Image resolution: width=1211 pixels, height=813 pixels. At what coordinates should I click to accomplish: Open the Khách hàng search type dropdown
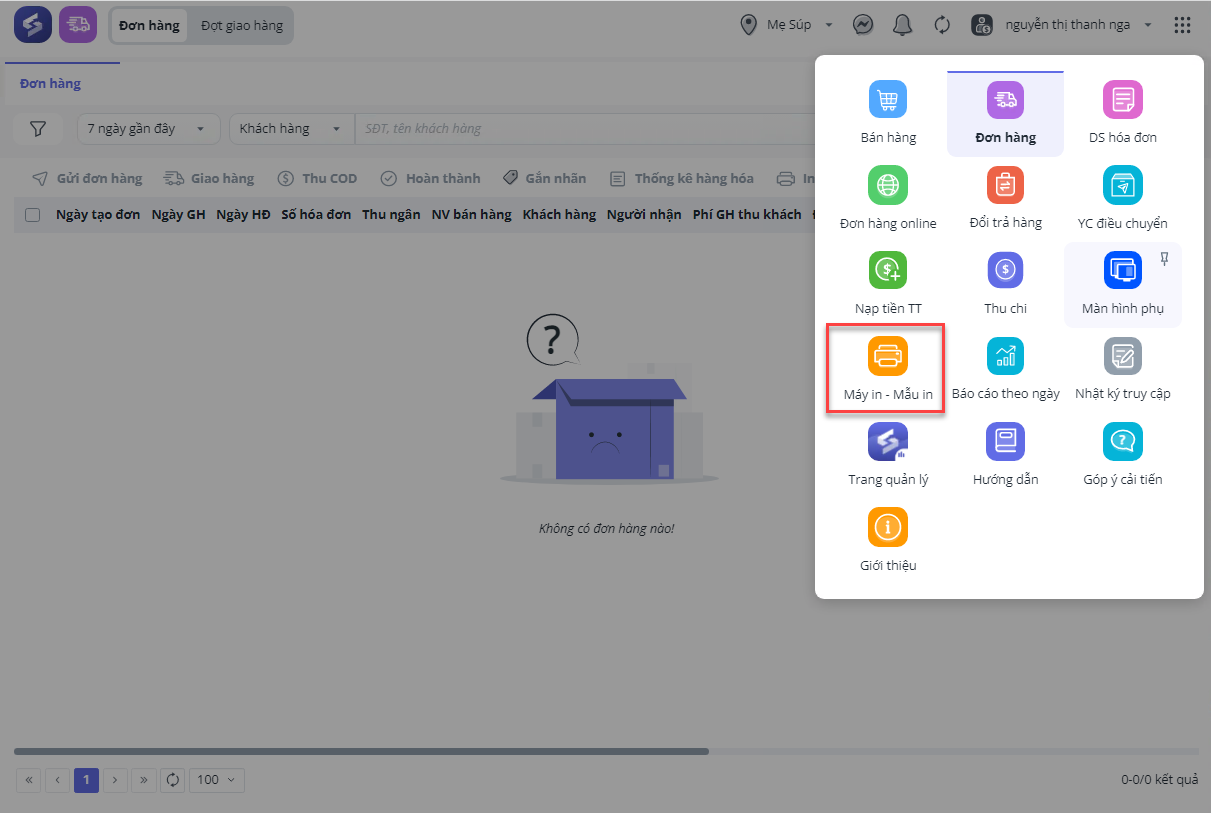pyautogui.click(x=292, y=128)
